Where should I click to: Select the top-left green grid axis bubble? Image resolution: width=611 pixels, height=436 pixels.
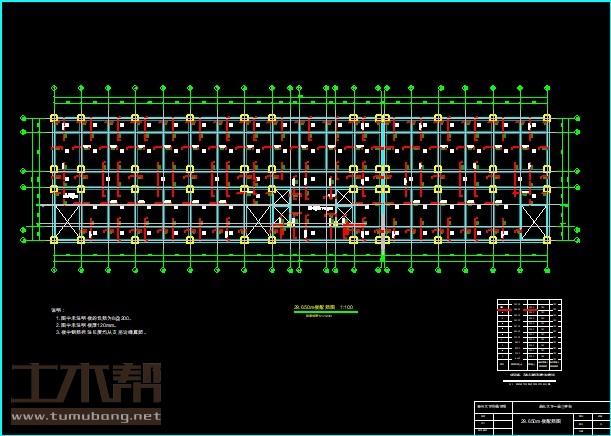point(55,88)
